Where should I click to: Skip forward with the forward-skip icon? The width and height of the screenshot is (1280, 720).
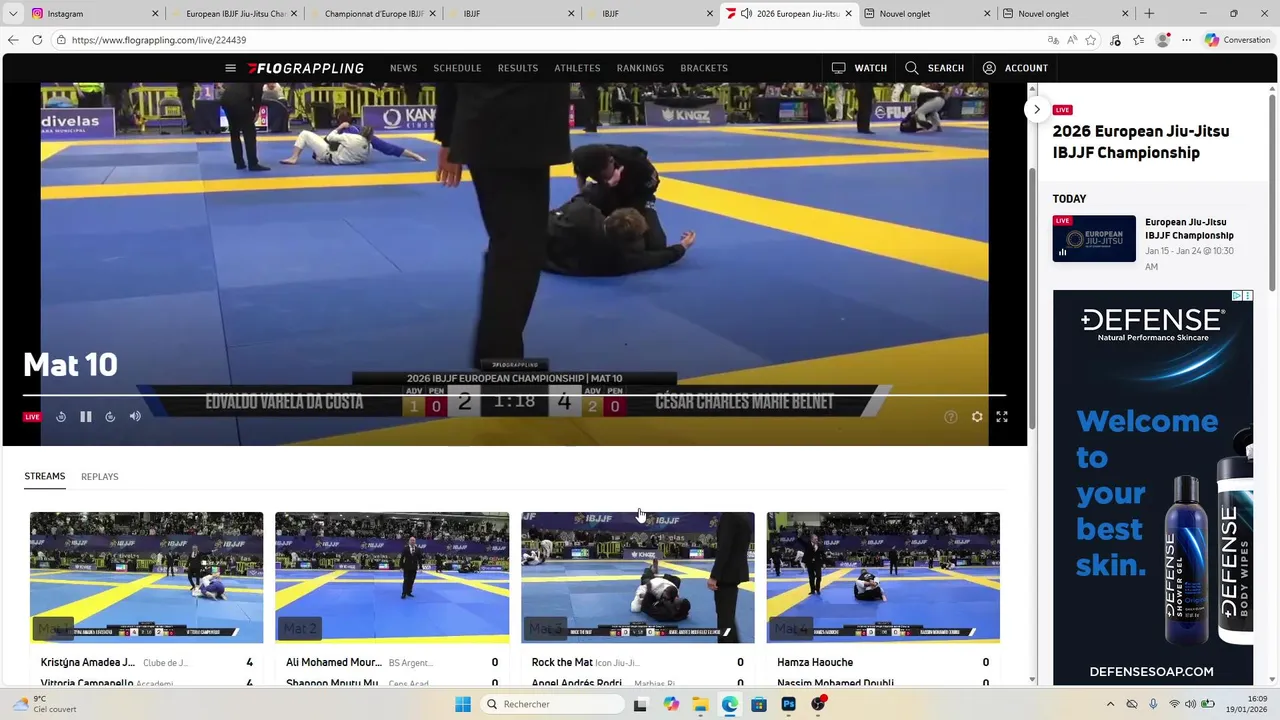click(x=110, y=417)
